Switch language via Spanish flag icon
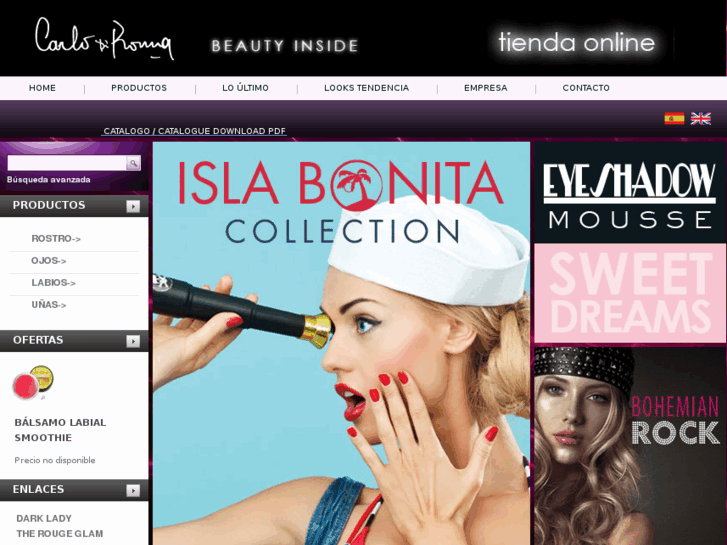The width and height of the screenshot is (727, 545). 674,119
